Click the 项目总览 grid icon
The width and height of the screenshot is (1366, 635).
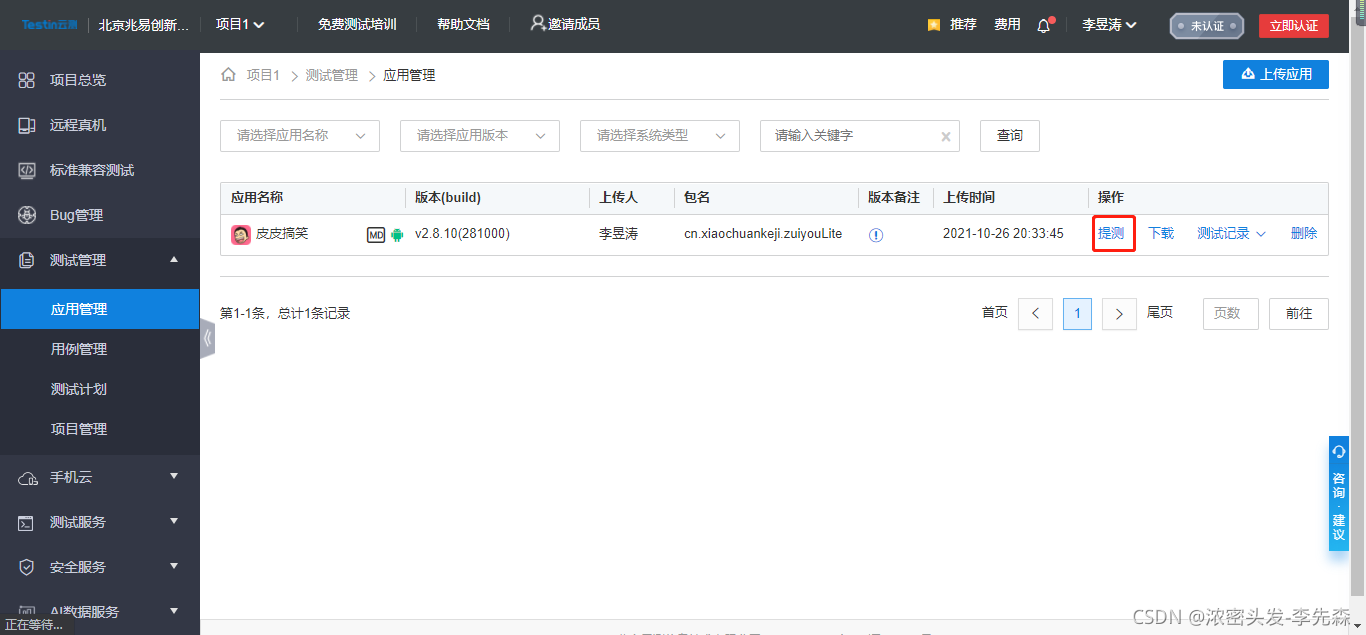pos(27,80)
